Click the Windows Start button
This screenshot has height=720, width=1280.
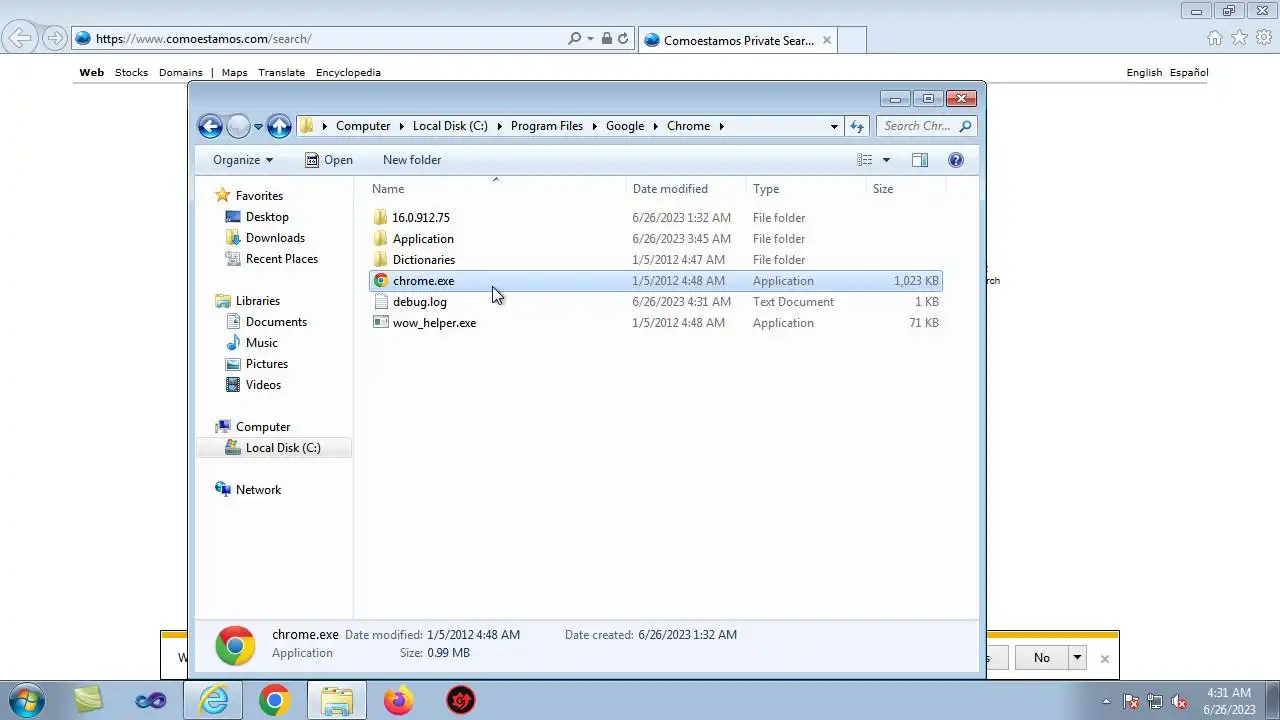click(x=27, y=700)
